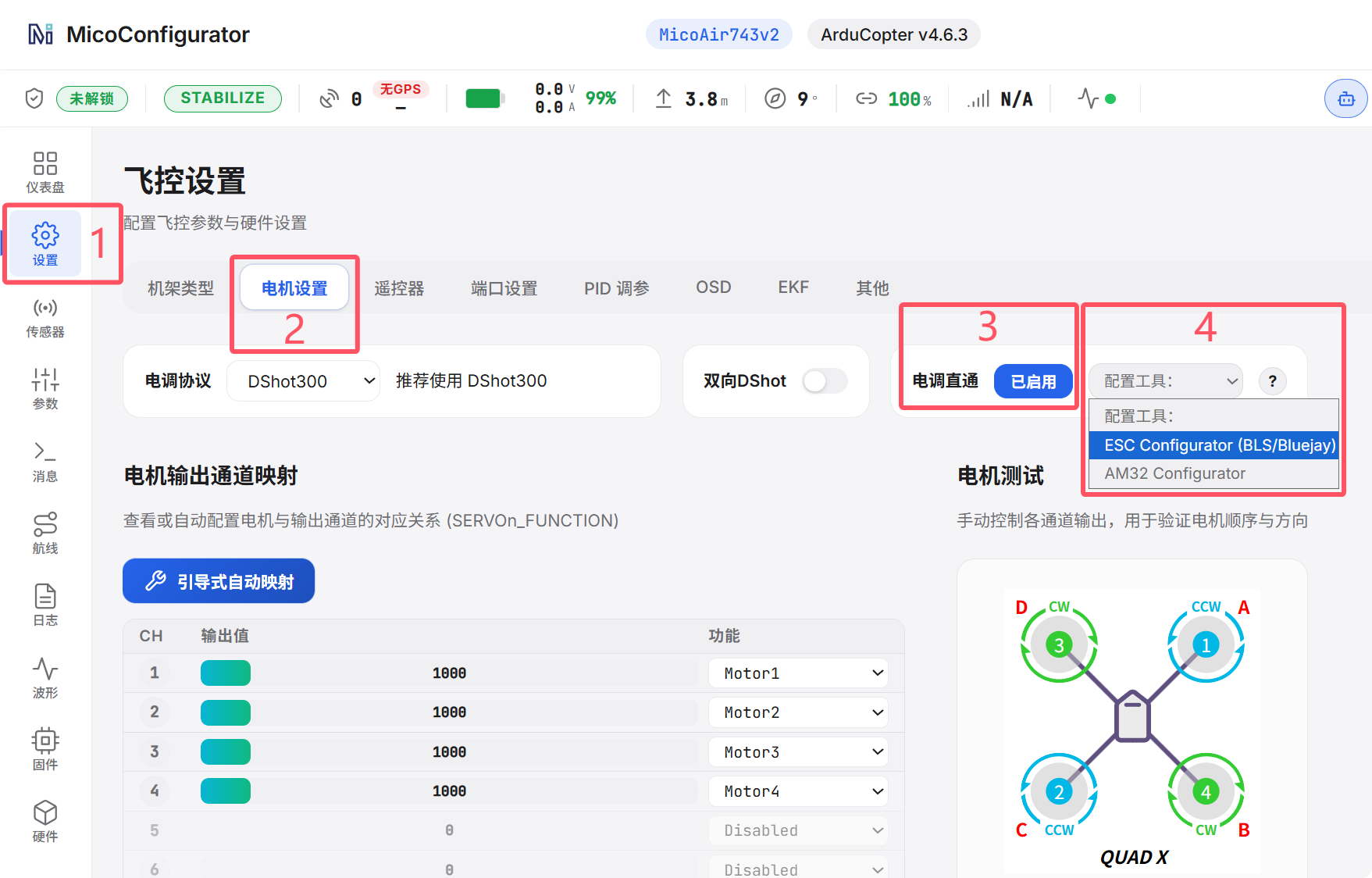
Task: Open the 参数 parameters sidebar icon
Action: coord(45,389)
